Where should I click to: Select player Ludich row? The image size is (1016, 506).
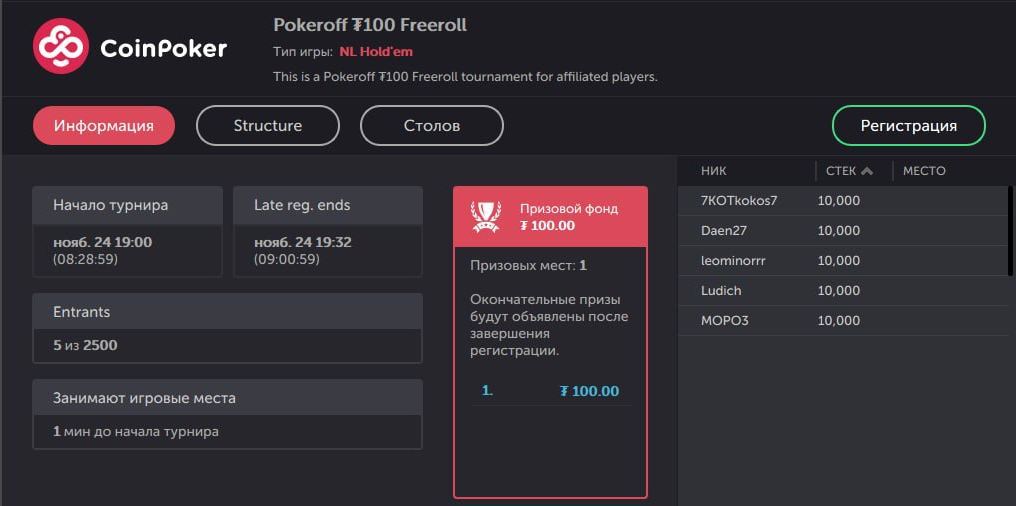click(722, 291)
